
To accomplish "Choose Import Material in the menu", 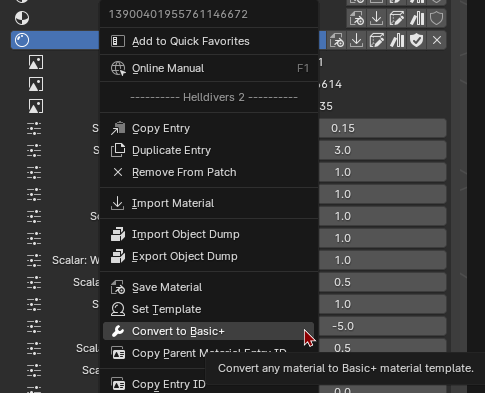I will (x=209, y=203).
